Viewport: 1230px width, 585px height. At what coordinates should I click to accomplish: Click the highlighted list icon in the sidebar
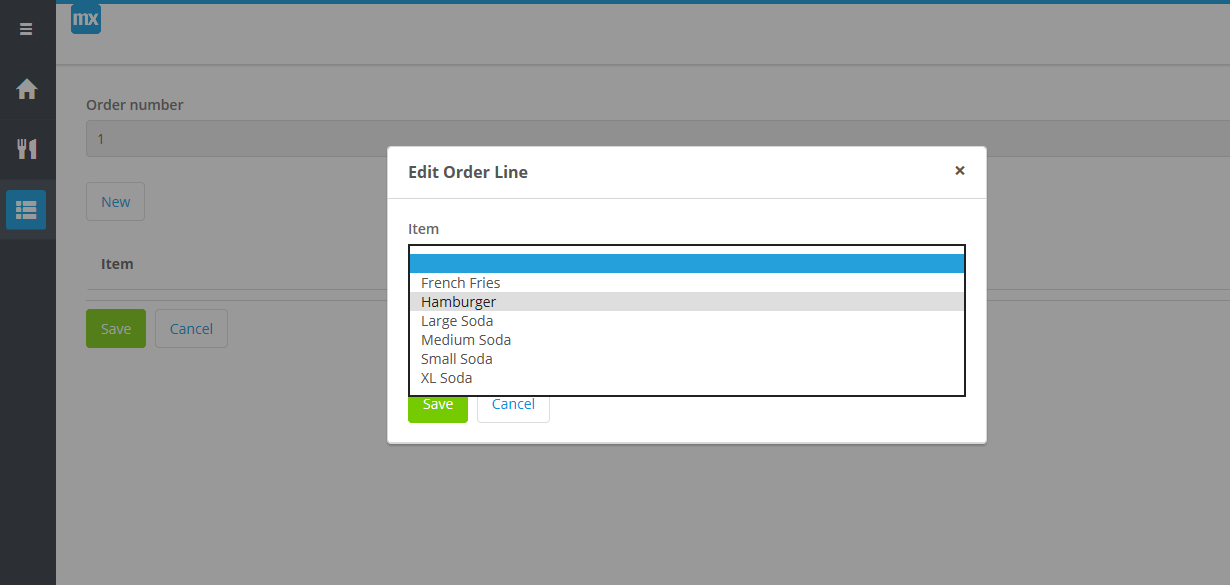coord(26,210)
